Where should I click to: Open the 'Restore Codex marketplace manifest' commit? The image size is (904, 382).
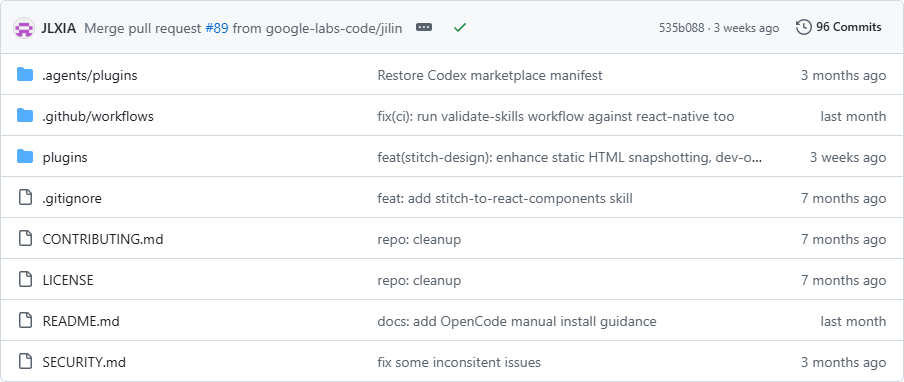pyautogui.click(x=489, y=75)
